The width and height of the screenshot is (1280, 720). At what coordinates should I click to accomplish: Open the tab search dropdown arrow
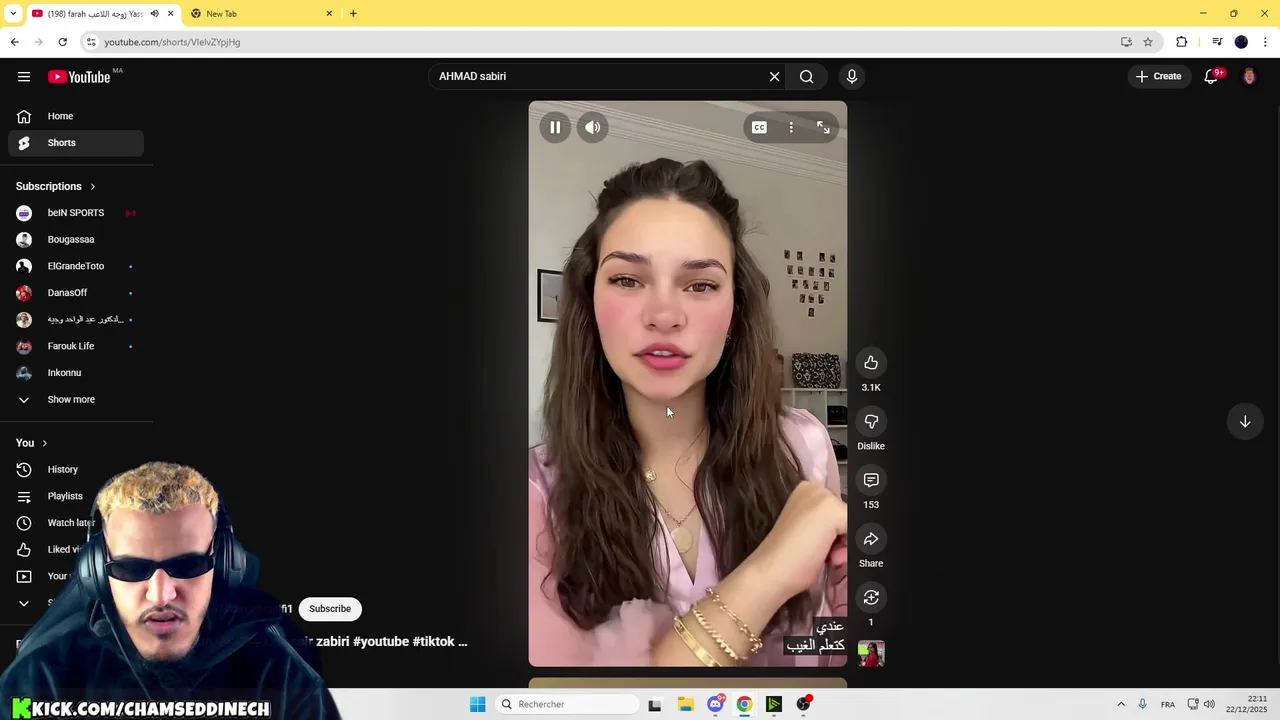click(12, 14)
